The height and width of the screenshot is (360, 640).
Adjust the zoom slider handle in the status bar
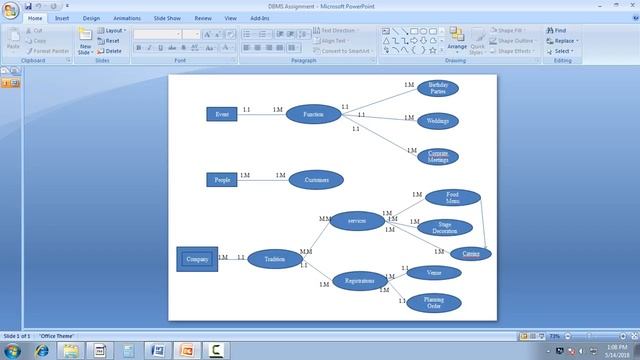(x=589, y=336)
